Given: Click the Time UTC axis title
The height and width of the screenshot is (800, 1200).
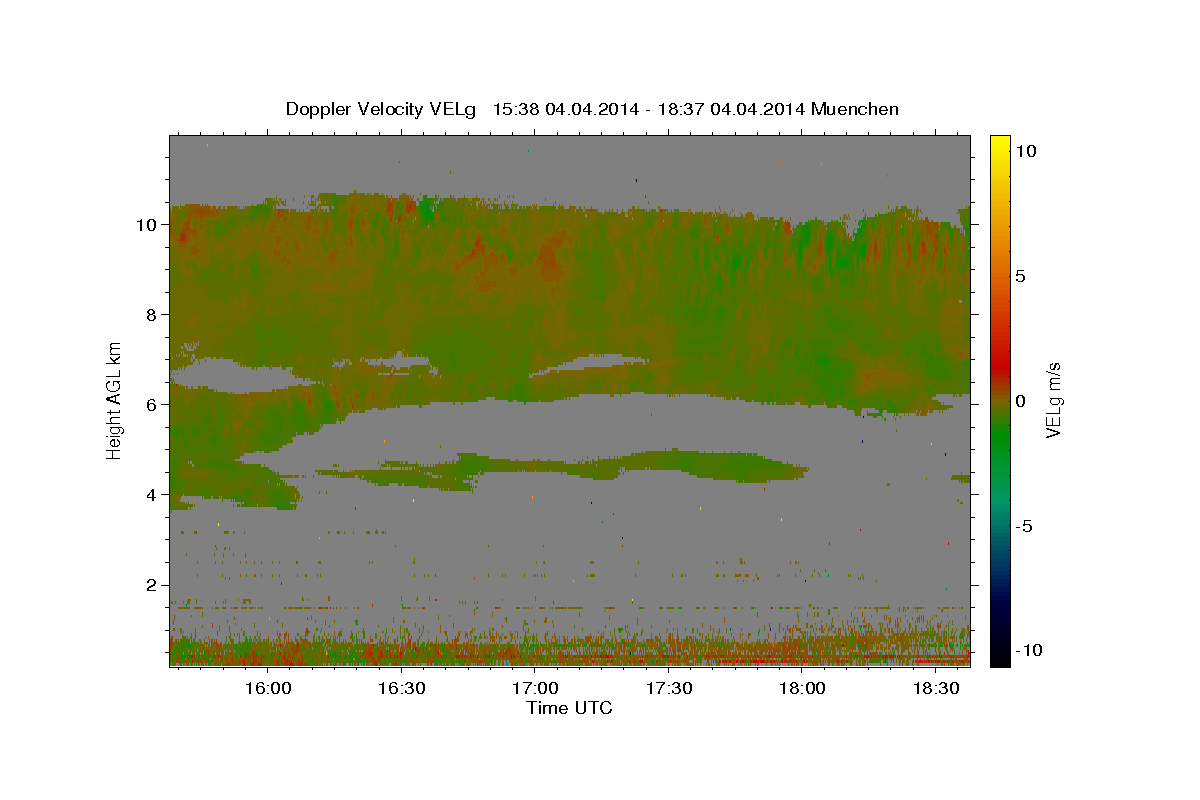Looking at the screenshot, I should (x=569, y=708).
